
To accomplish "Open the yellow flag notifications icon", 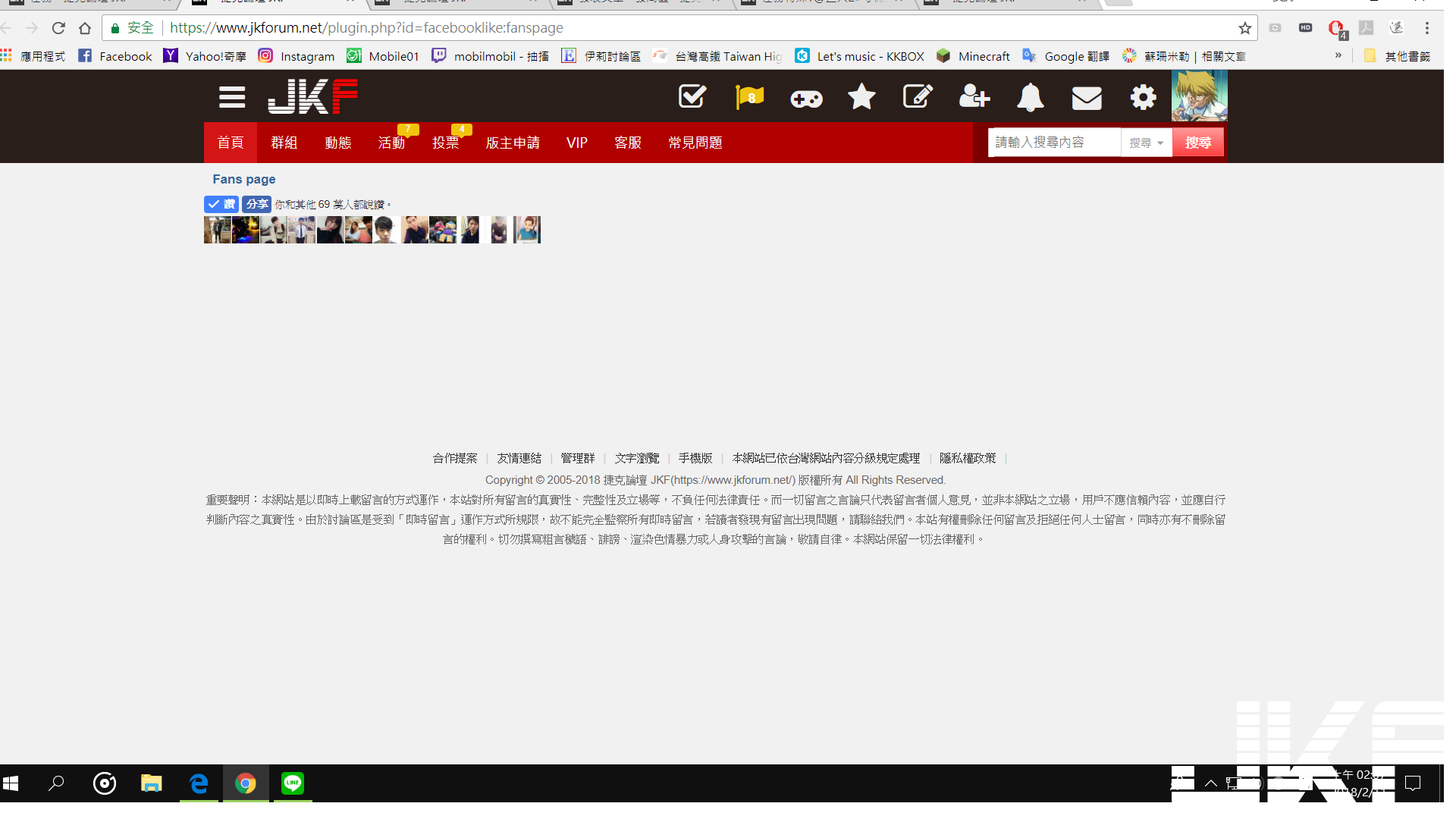I will 749,97.
